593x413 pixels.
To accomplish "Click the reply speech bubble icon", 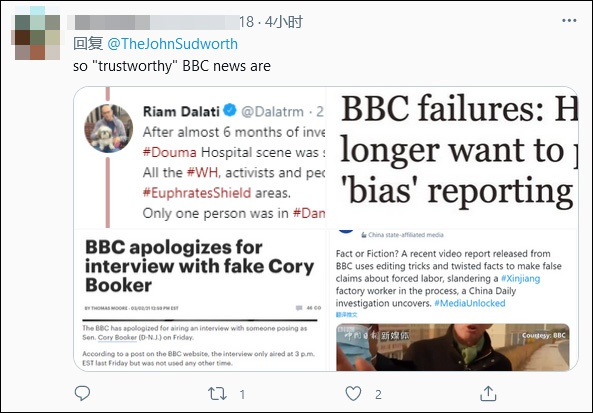I will pos(82,394).
